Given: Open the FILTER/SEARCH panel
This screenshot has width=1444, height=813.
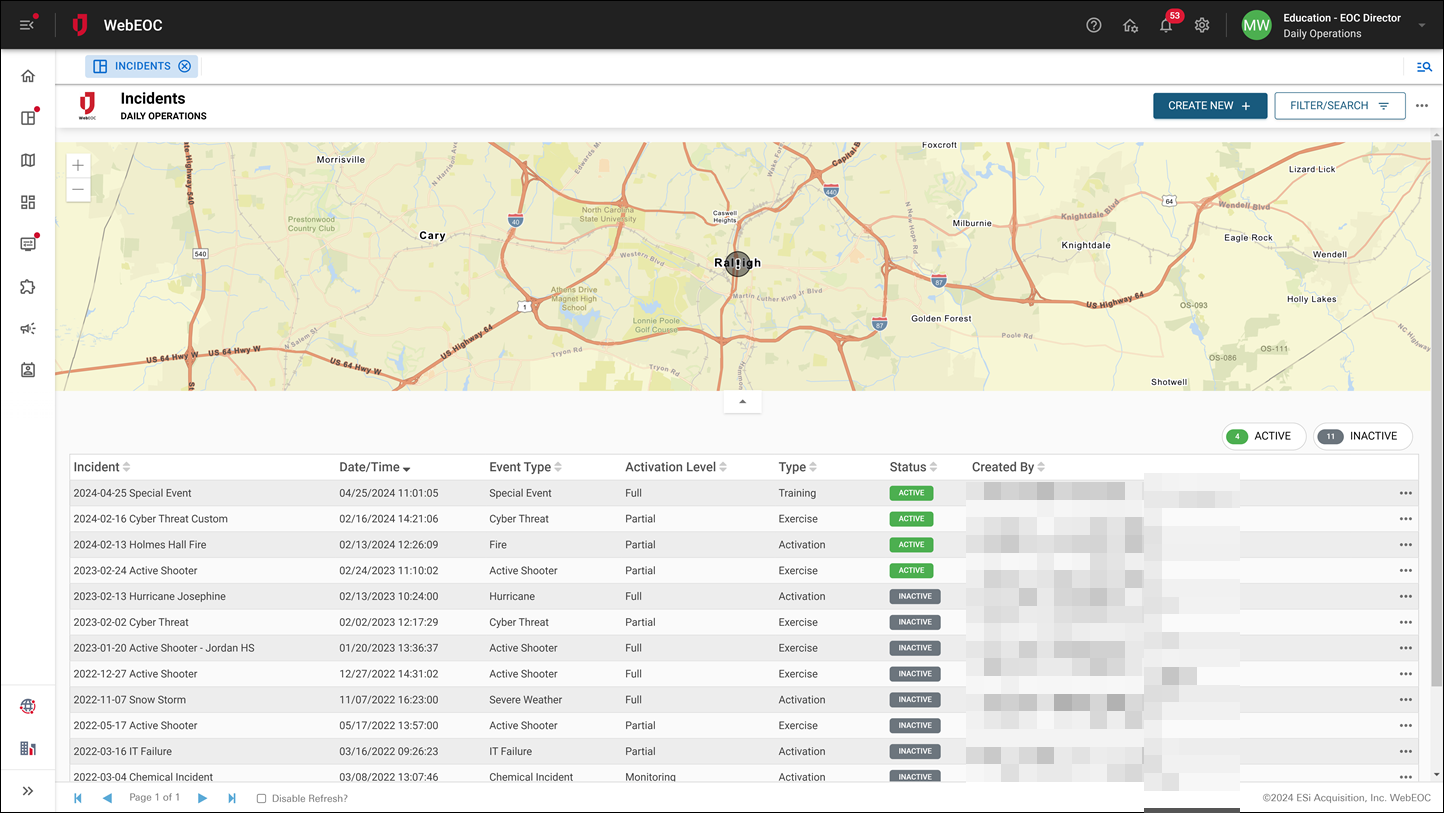Looking at the screenshot, I should (x=1340, y=105).
